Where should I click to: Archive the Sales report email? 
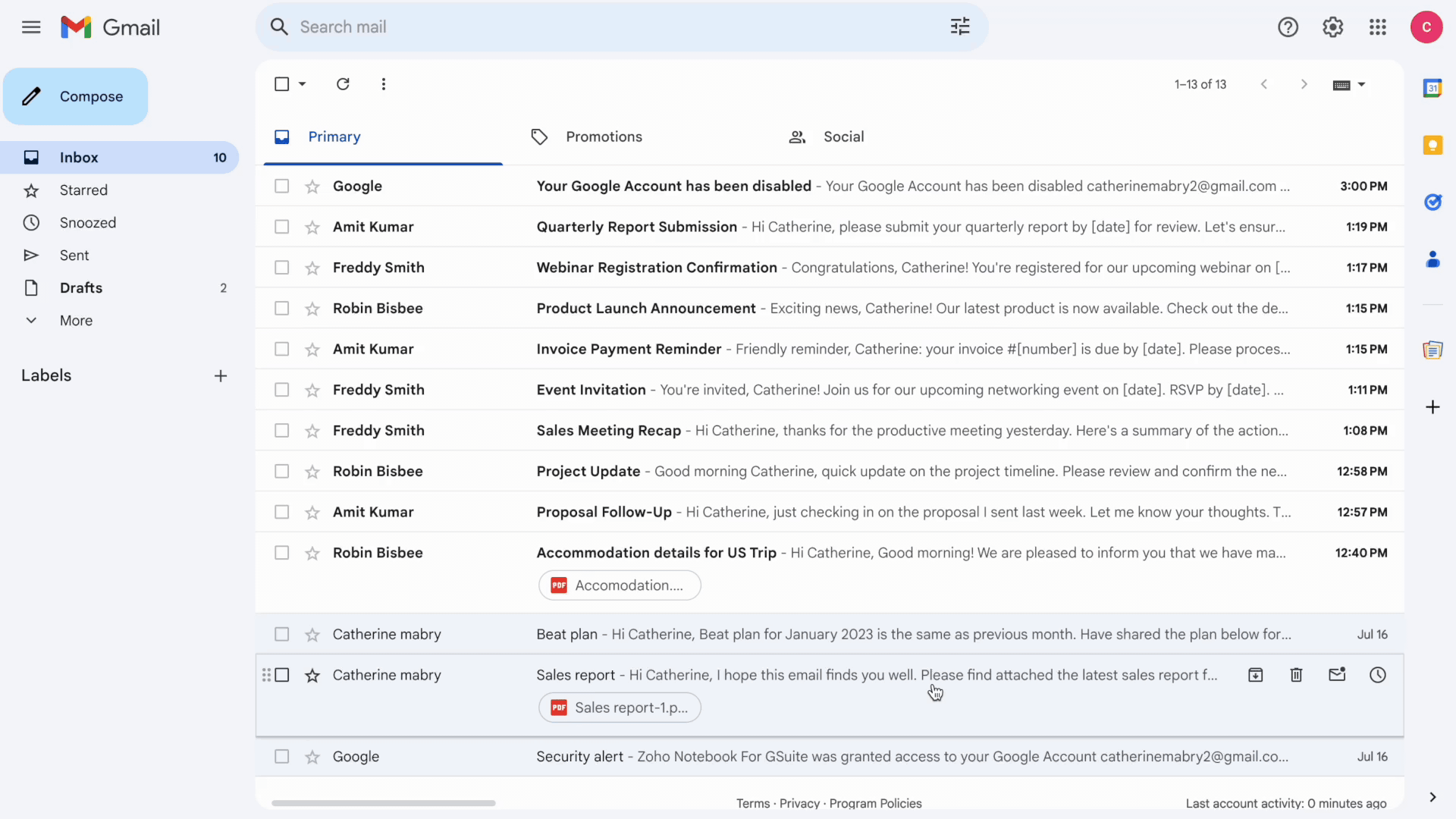(1255, 675)
